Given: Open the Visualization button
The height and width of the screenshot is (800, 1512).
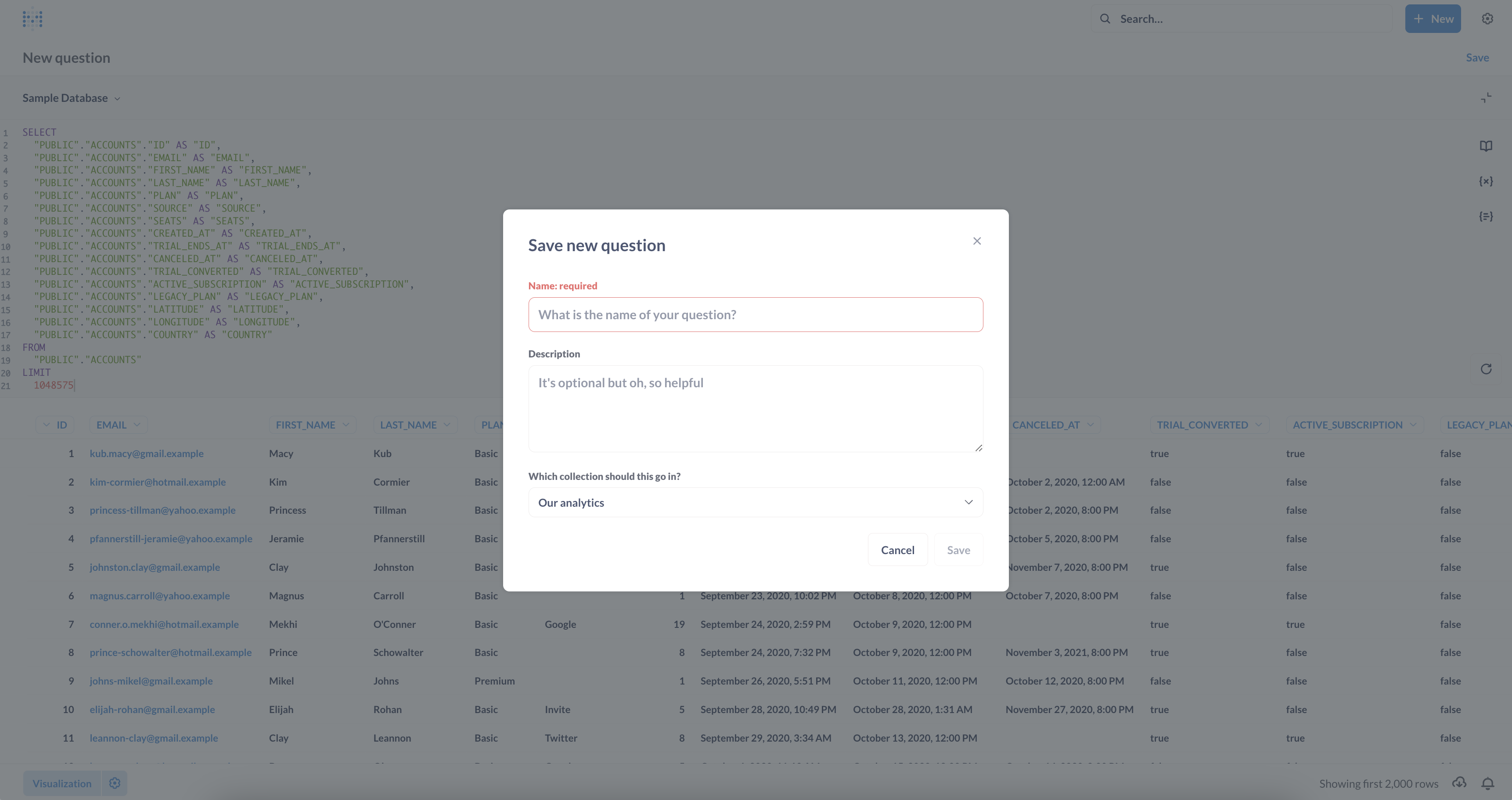Looking at the screenshot, I should click(x=62, y=783).
